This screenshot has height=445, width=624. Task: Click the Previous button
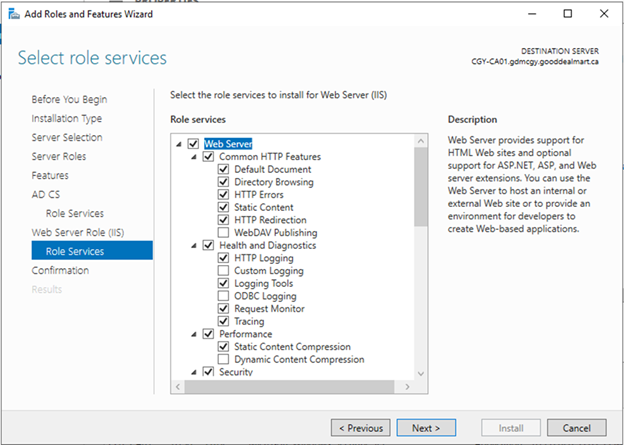pos(361,428)
